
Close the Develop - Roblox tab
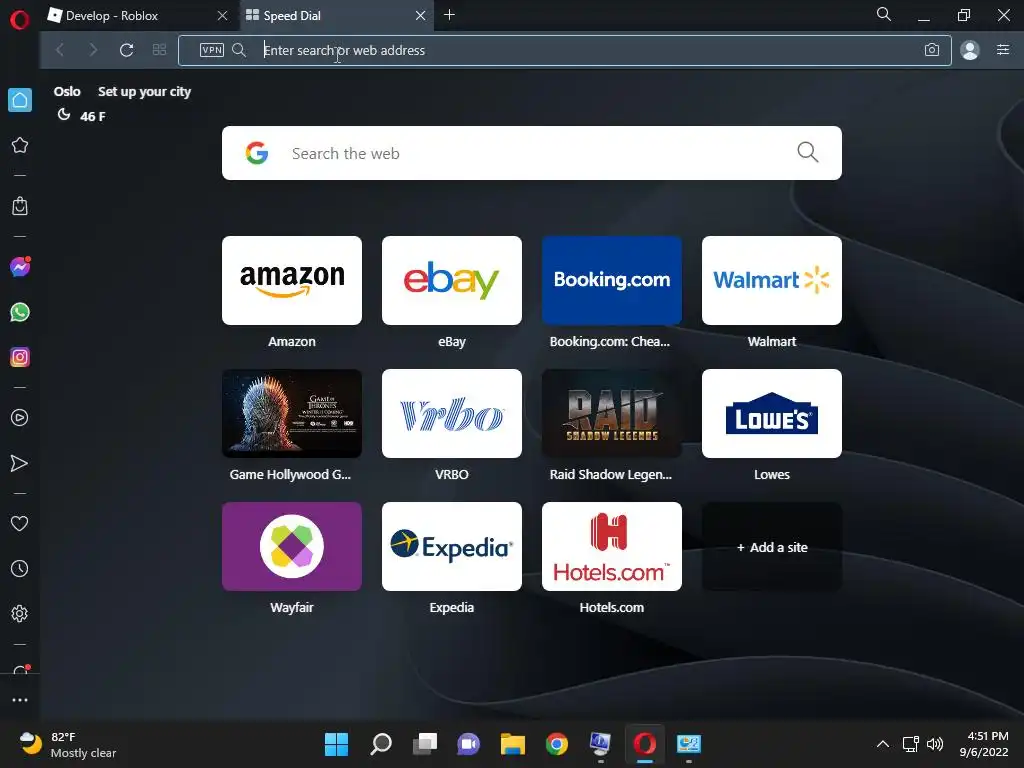[x=223, y=16]
